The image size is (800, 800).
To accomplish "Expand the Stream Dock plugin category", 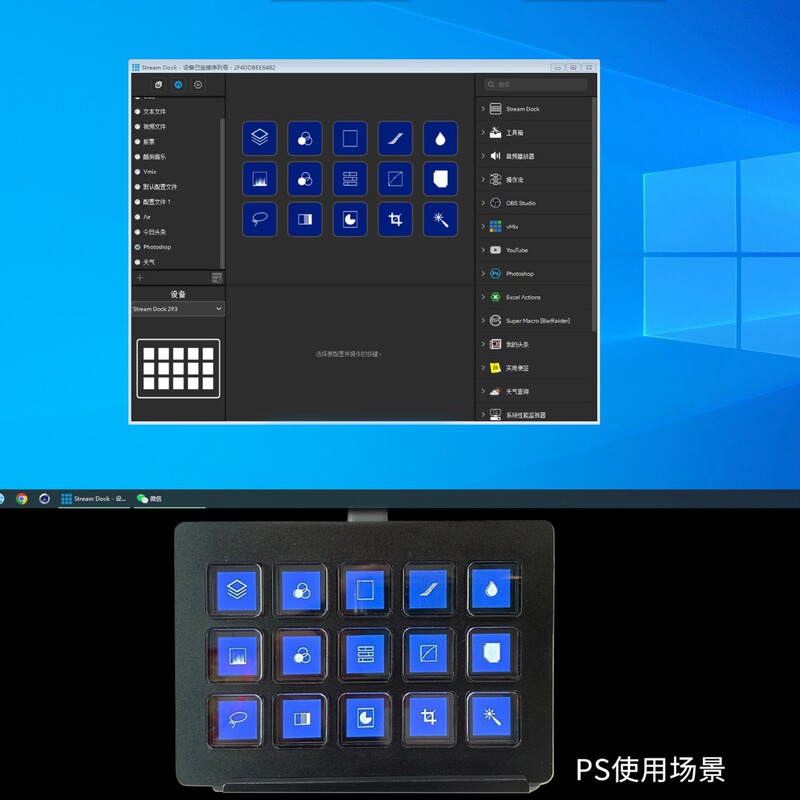I will (x=483, y=109).
